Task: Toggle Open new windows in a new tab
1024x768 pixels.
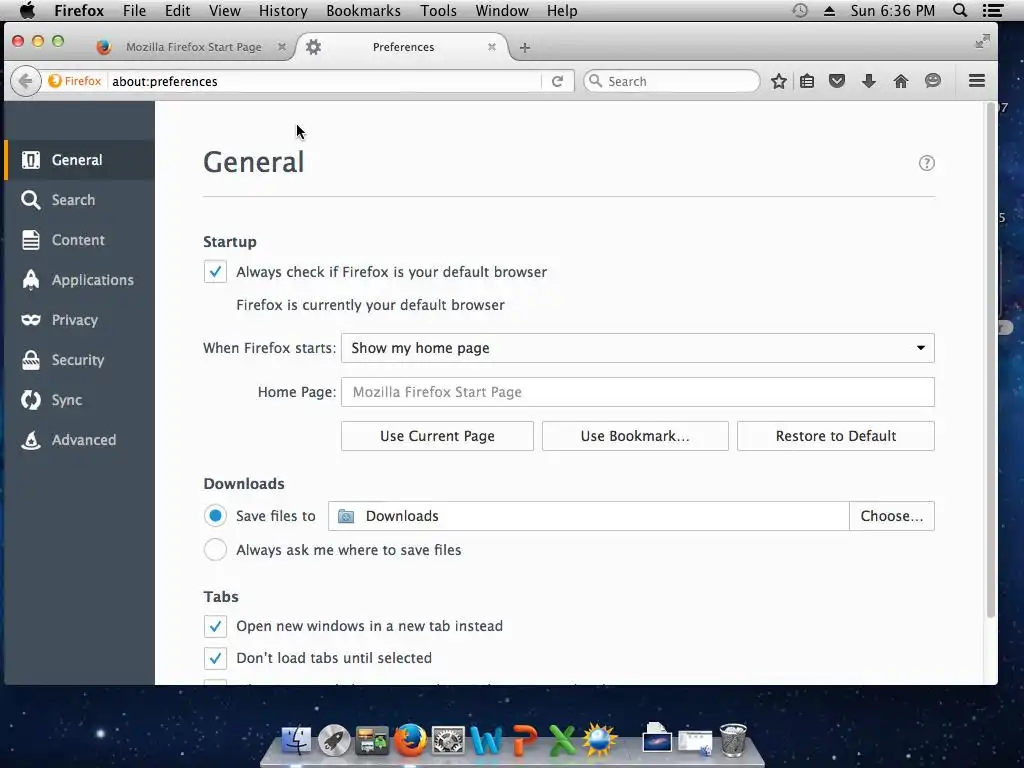Action: [x=215, y=626]
